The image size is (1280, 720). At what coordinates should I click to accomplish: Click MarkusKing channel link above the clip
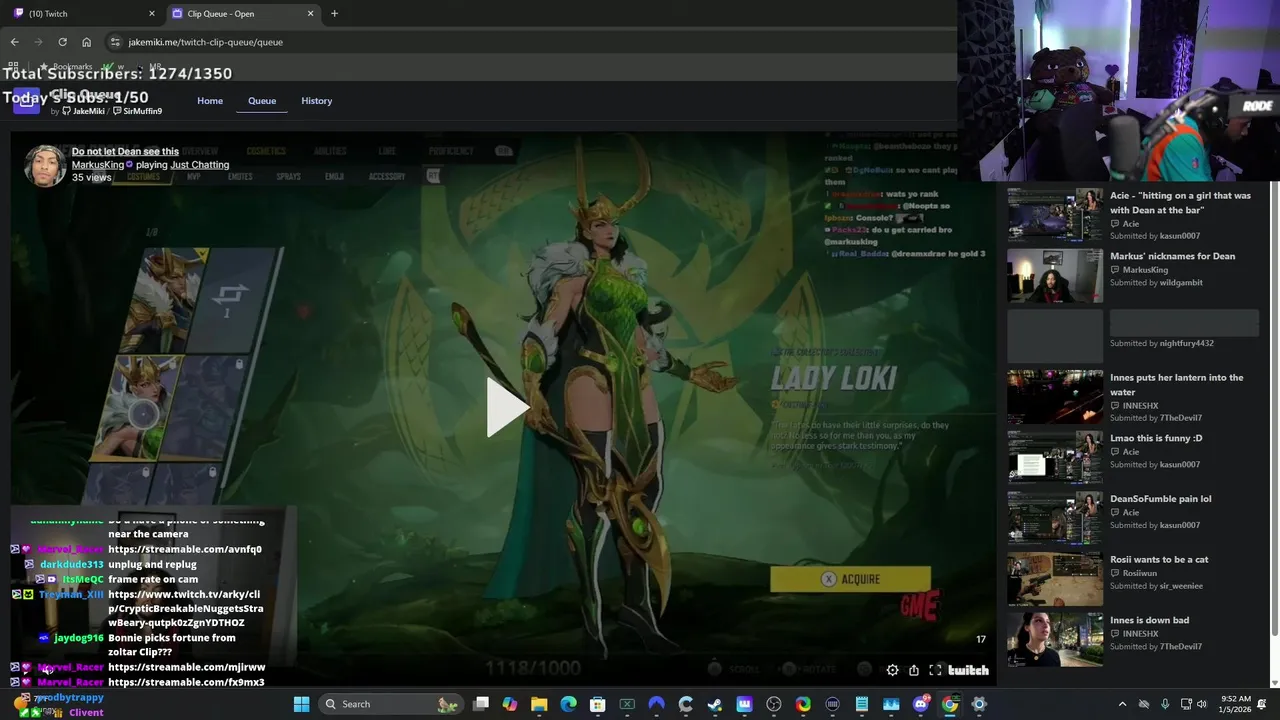(97, 165)
